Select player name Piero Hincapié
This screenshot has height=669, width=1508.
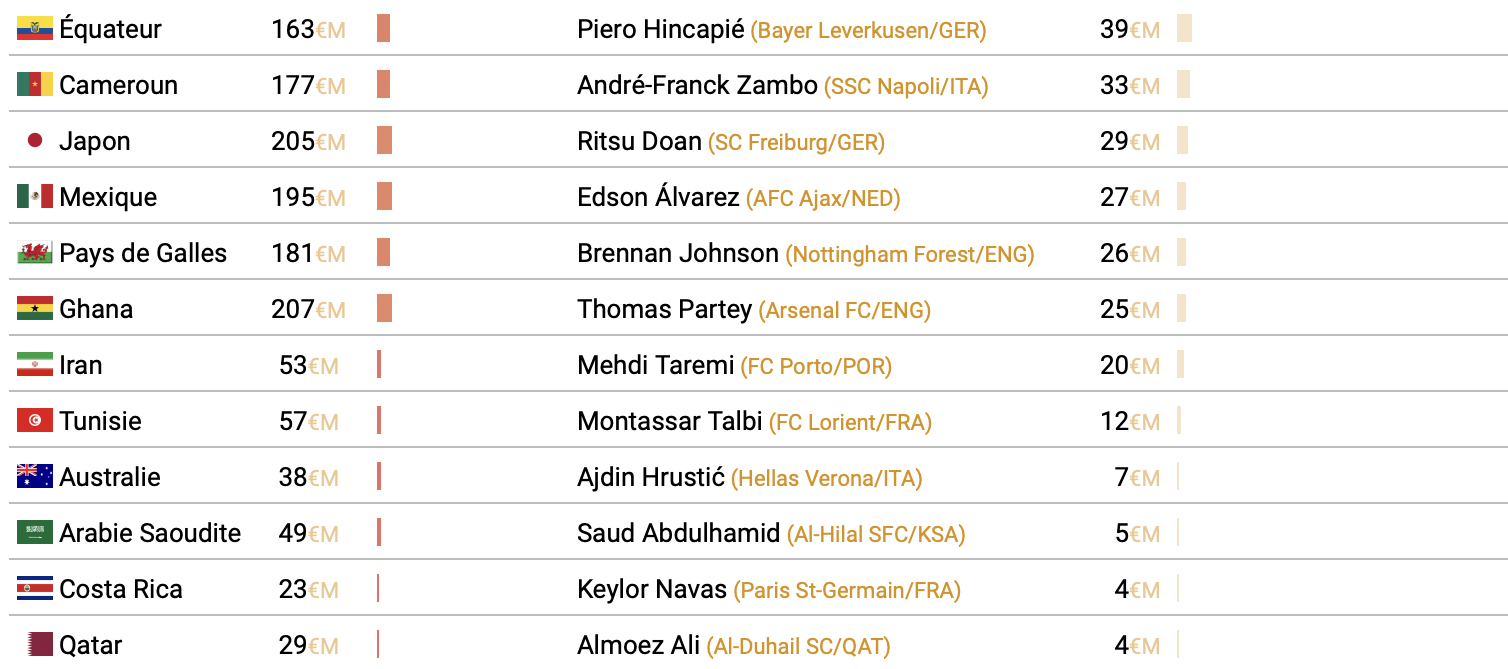[661, 29]
